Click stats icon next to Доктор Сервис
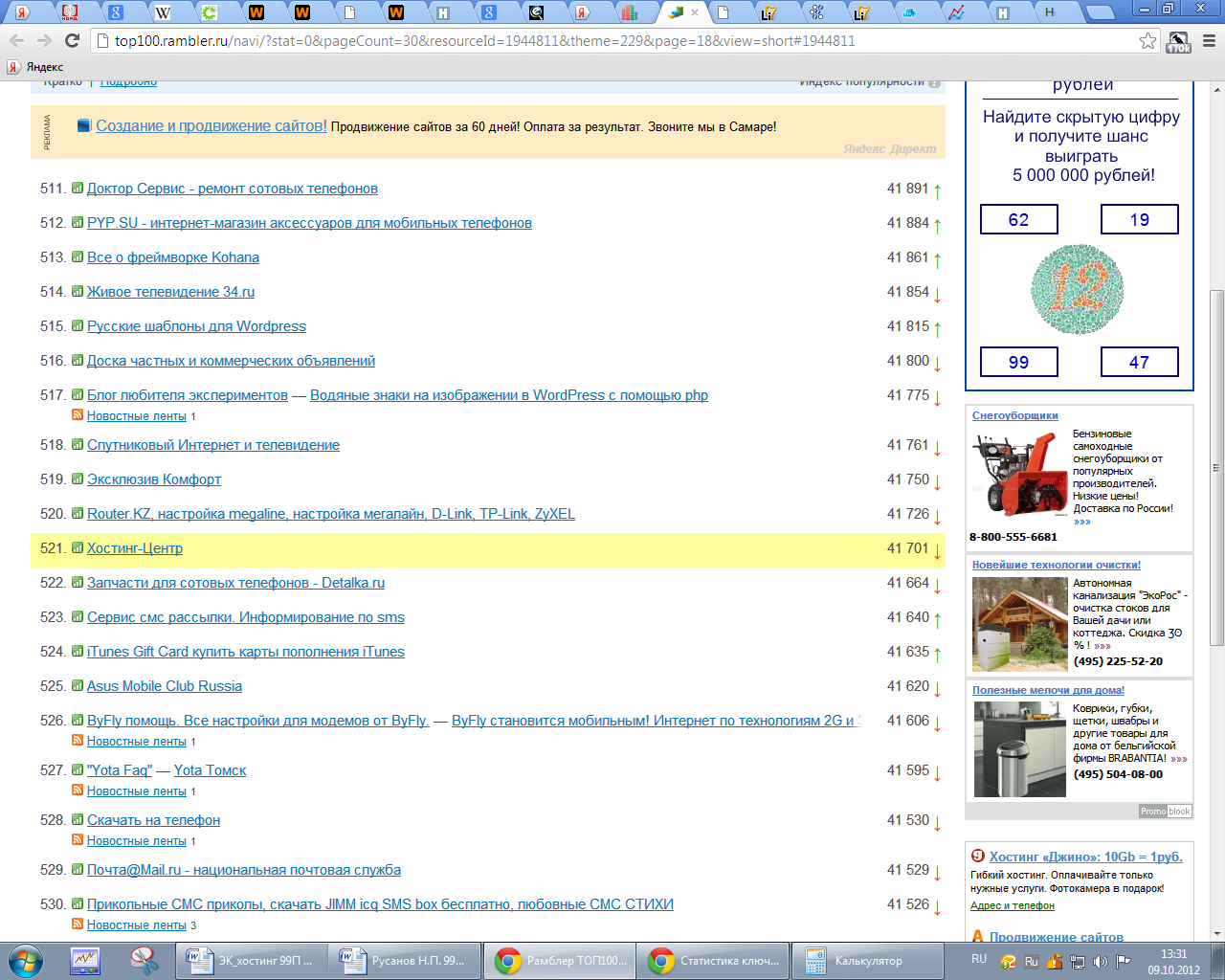 (78, 188)
